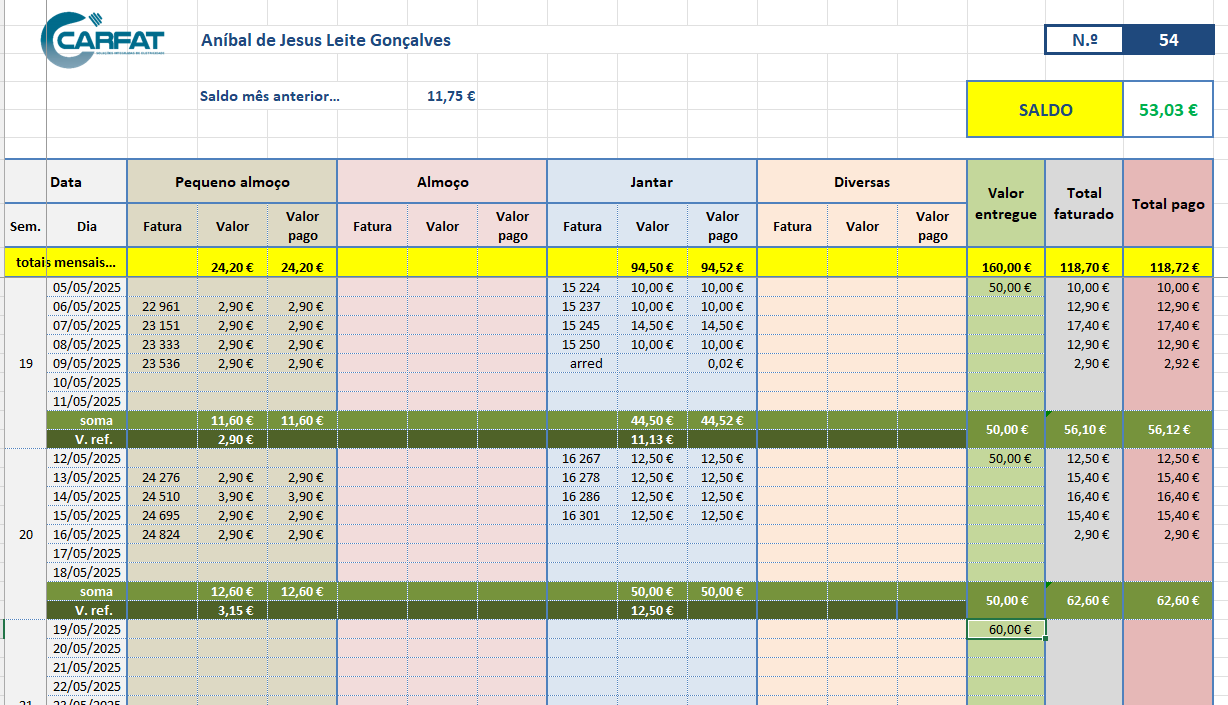This screenshot has width=1228, height=705.
Task: Click the Valor entregue column header
Action: [1005, 203]
